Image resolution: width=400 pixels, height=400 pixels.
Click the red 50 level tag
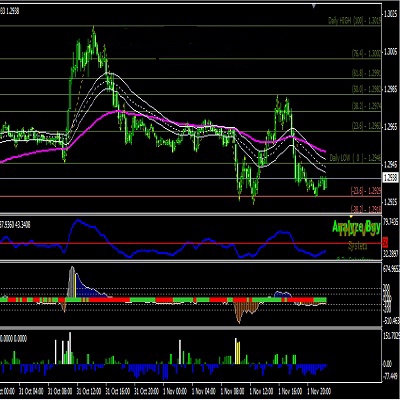[386, 242]
